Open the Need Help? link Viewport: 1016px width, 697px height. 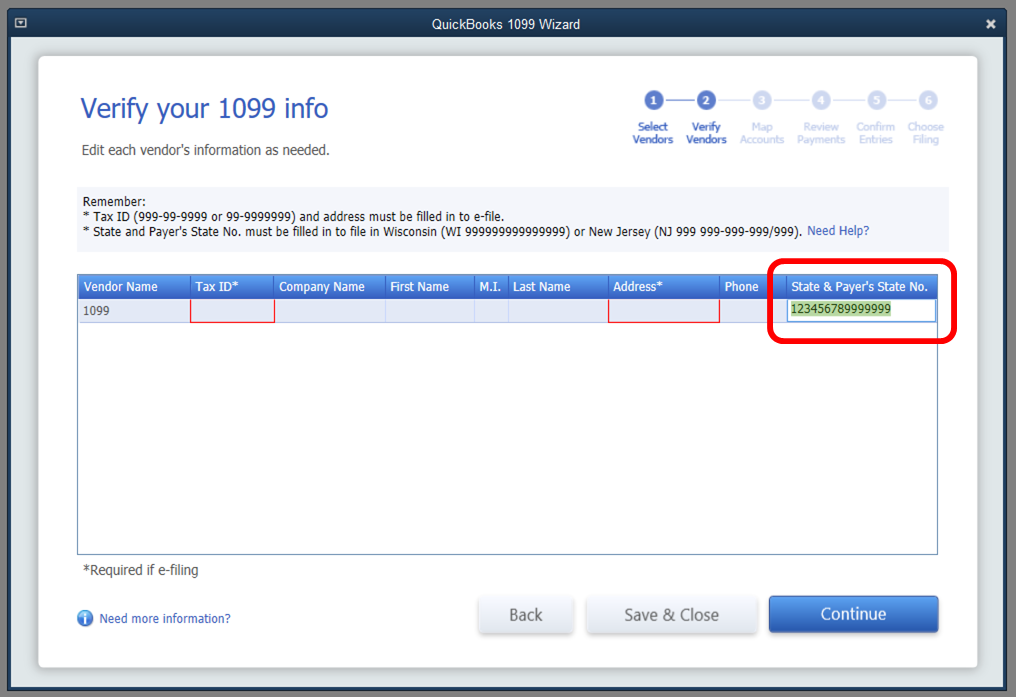point(838,231)
